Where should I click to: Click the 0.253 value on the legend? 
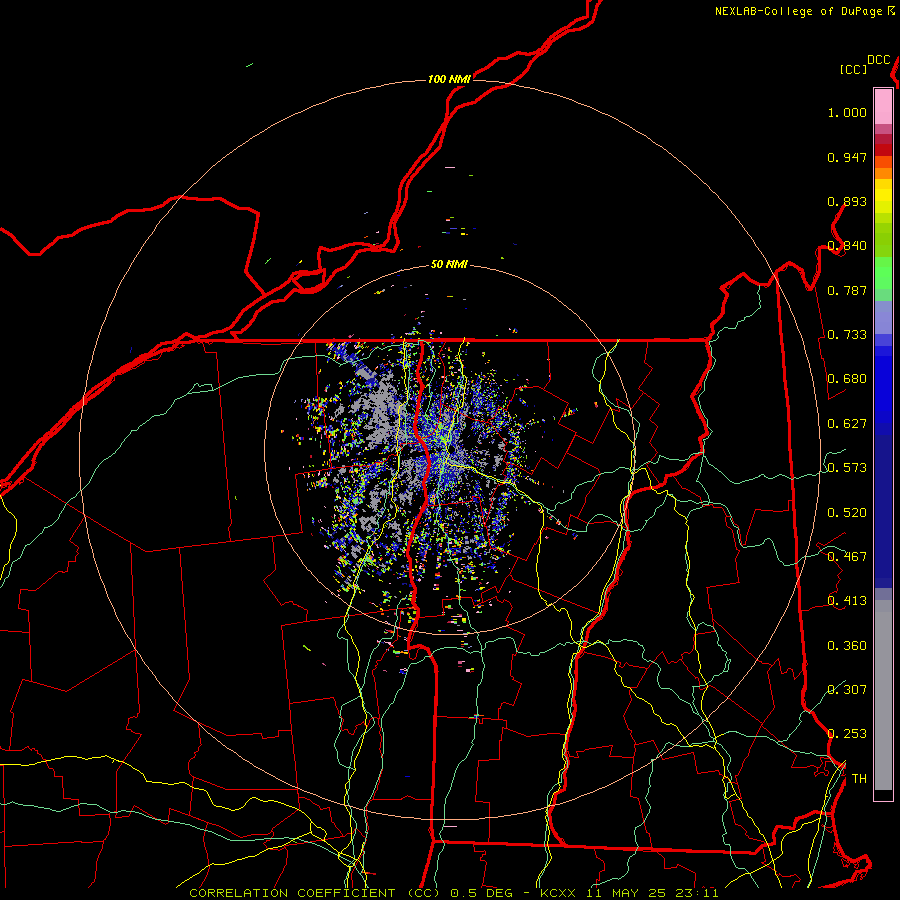[847, 734]
